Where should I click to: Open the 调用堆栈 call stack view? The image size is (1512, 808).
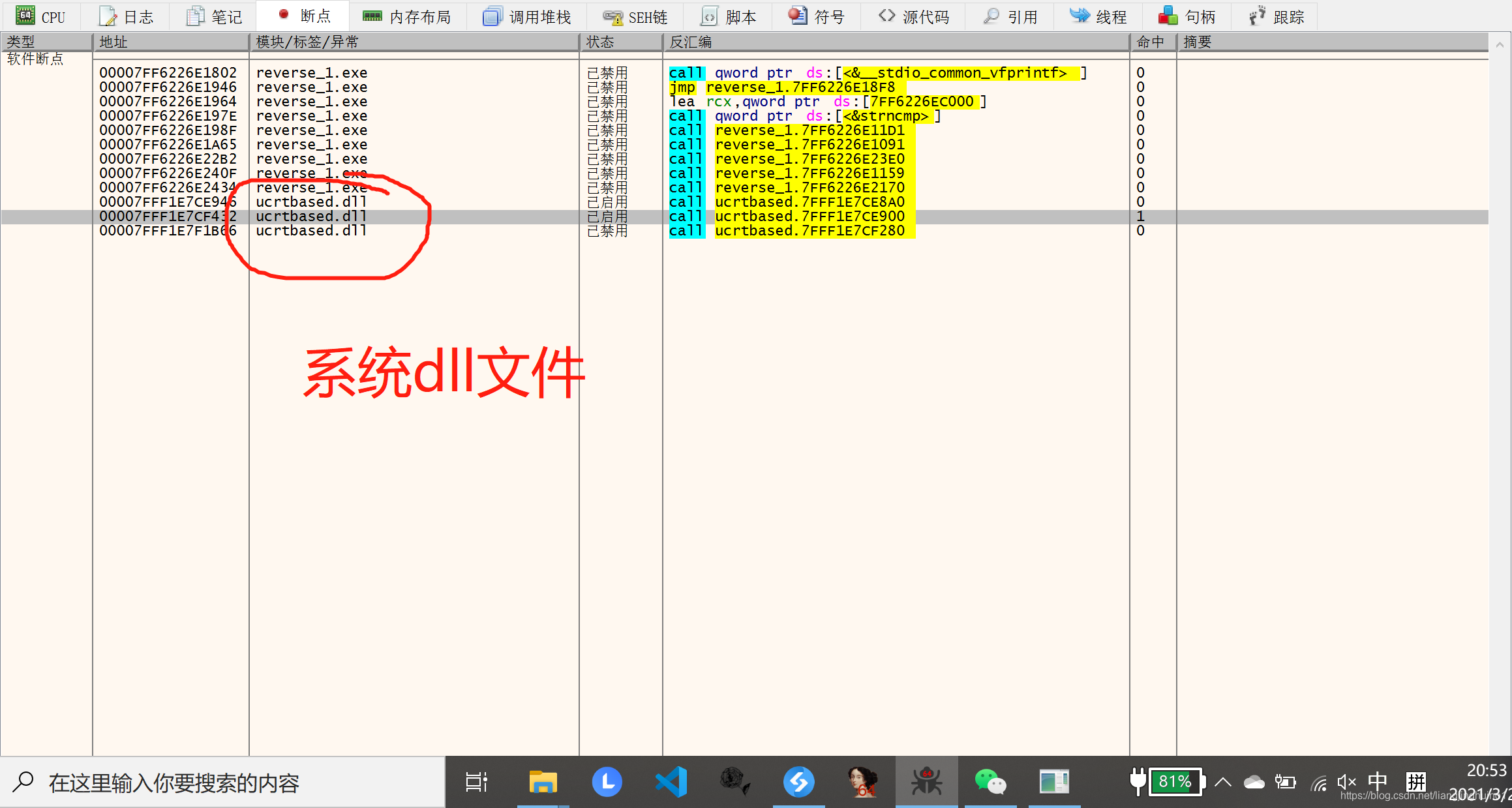click(528, 16)
